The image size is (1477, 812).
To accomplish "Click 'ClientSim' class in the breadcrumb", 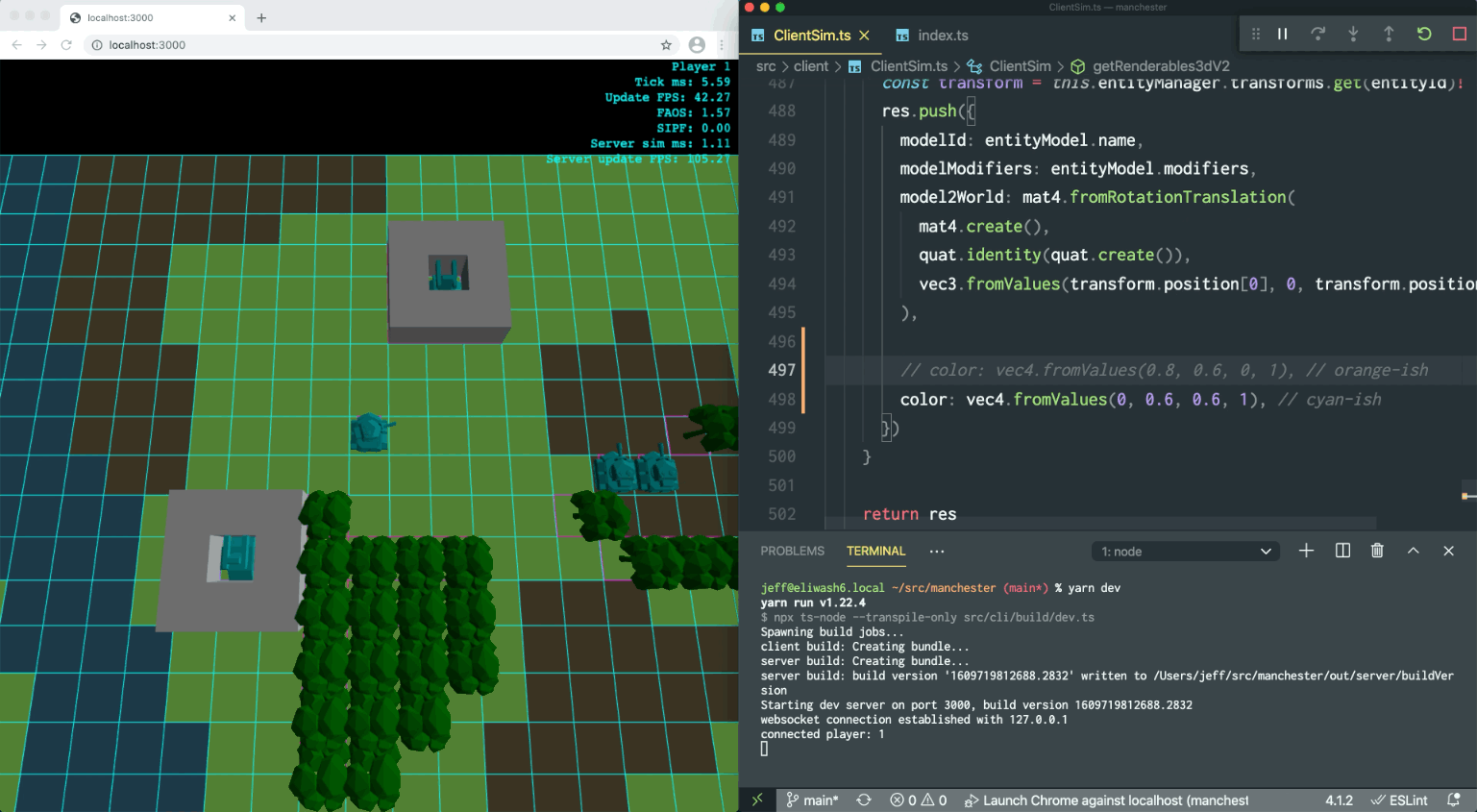I will coord(1009,66).
